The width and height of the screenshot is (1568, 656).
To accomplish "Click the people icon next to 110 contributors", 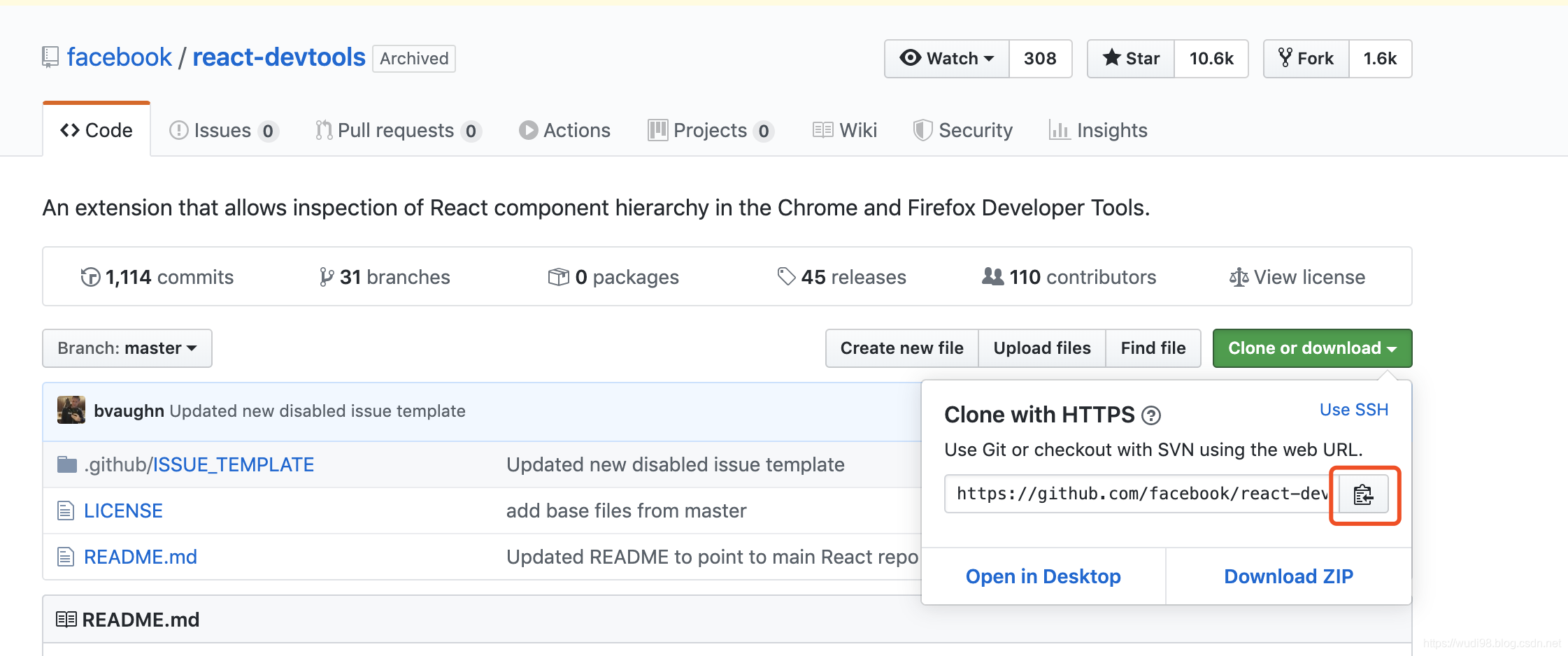I will 992,276.
